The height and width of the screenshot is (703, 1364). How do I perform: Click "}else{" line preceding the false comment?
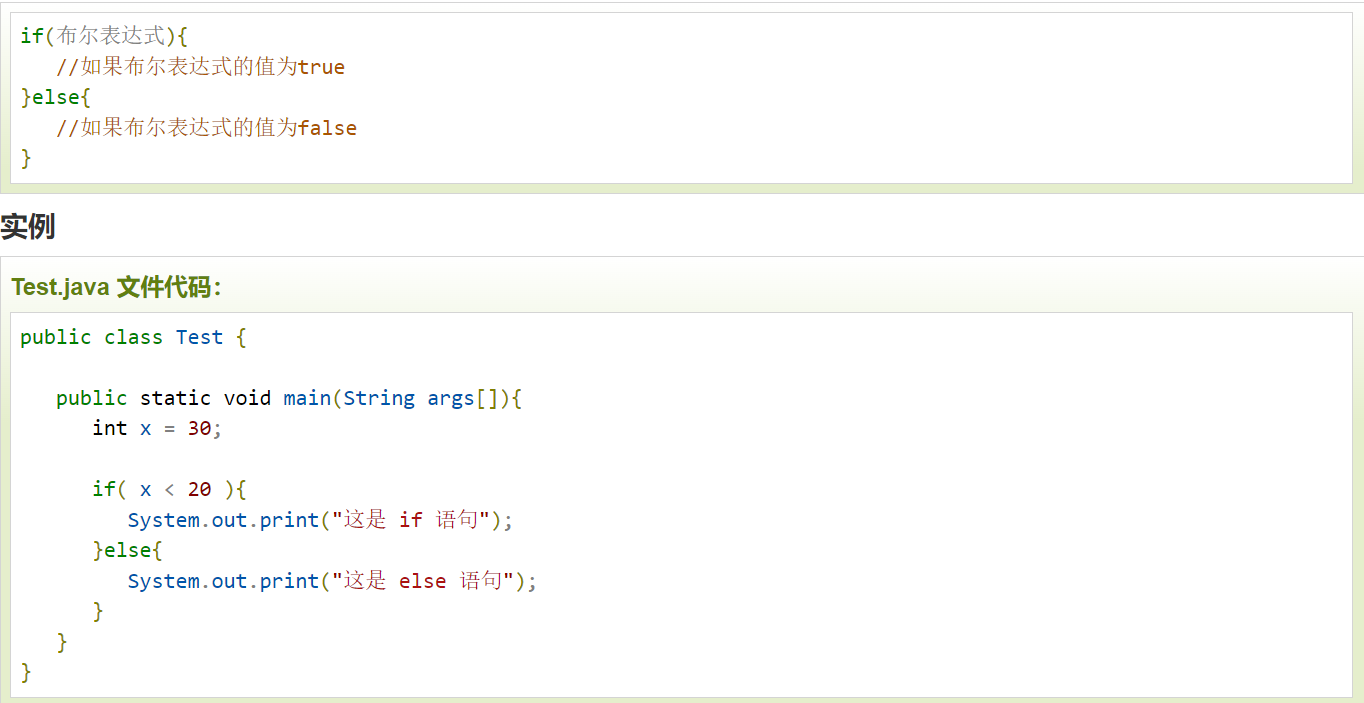click(x=56, y=97)
